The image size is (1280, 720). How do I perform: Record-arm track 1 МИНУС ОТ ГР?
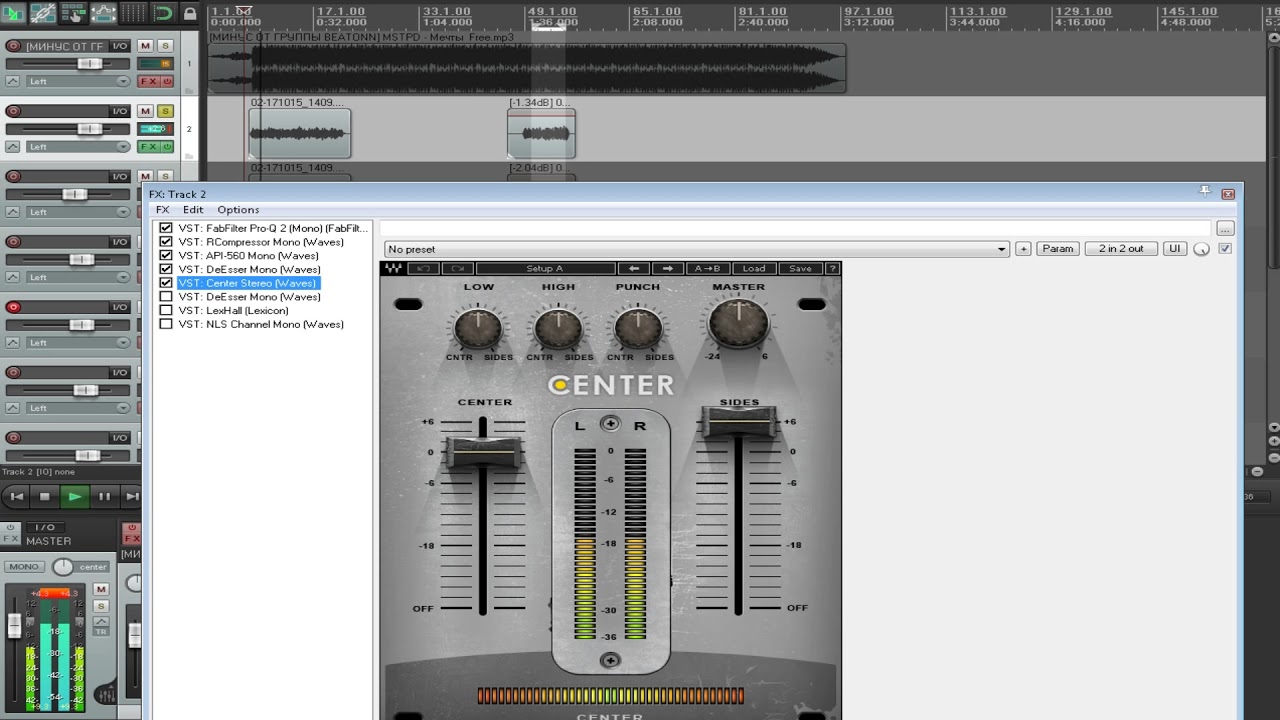pos(14,46)
